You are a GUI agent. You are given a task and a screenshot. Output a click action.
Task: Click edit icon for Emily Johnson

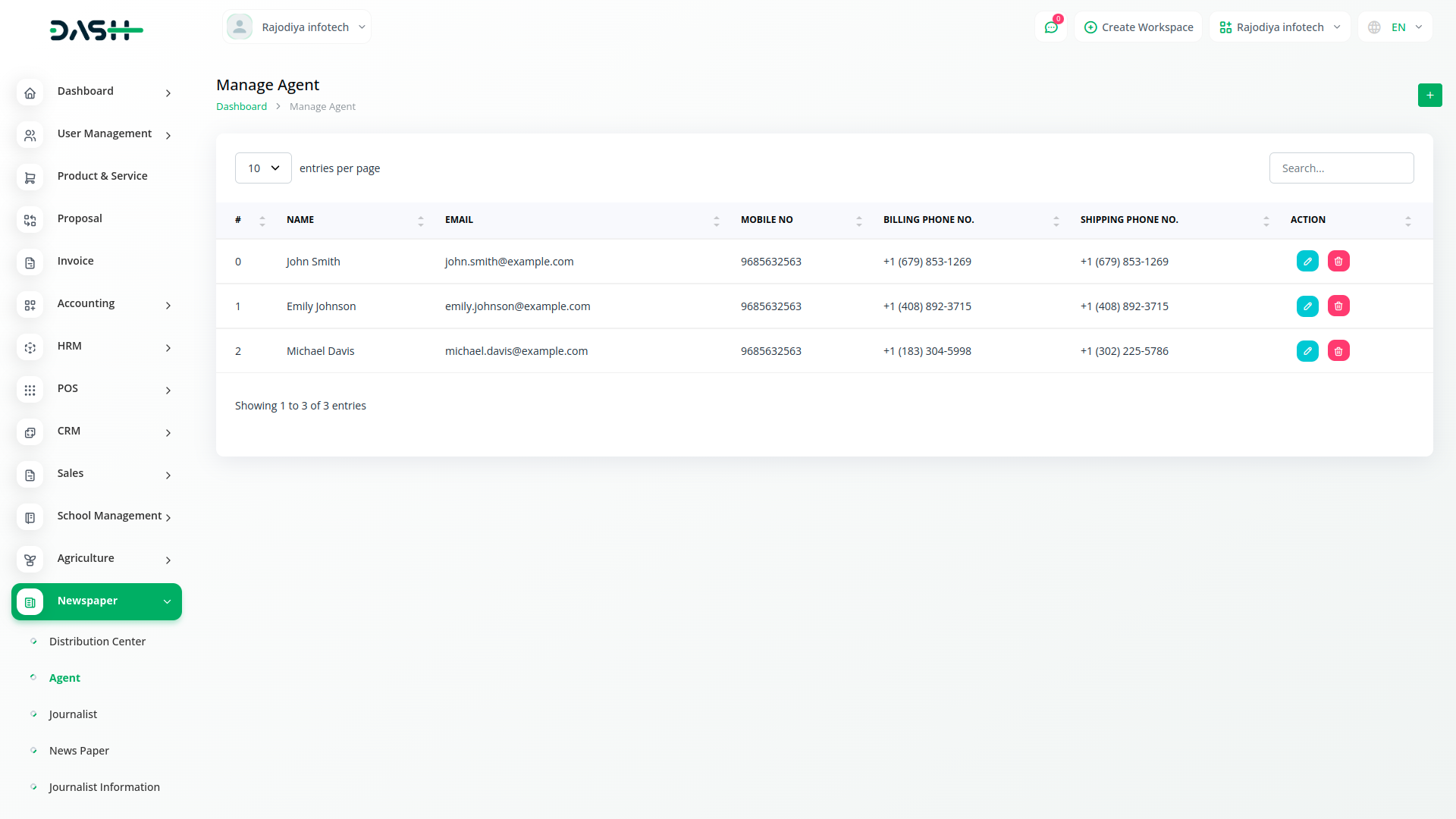click(x=1307, y=306)
